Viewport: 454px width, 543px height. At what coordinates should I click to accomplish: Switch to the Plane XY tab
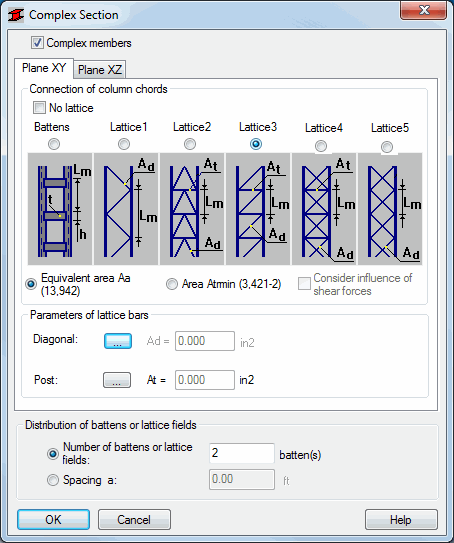[44, 68]
